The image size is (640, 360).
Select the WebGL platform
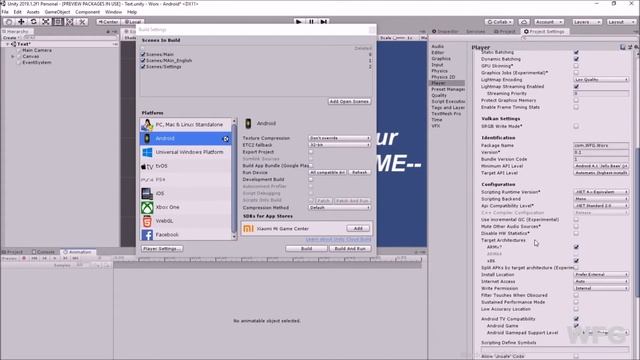point(186,221)
